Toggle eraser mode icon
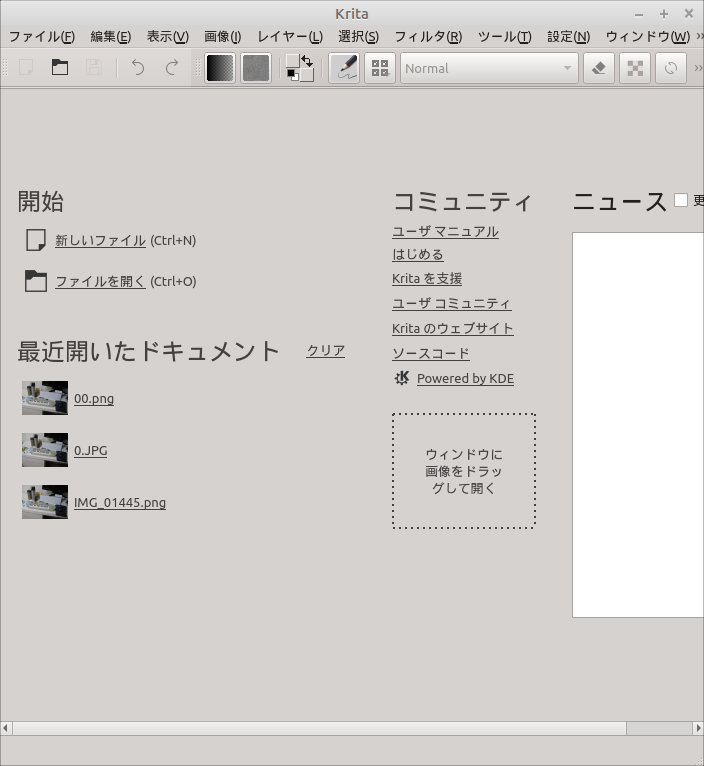Image resolution: width=704 pixels, height=766 pixels. pyautogui.click(x=599, y=68)
